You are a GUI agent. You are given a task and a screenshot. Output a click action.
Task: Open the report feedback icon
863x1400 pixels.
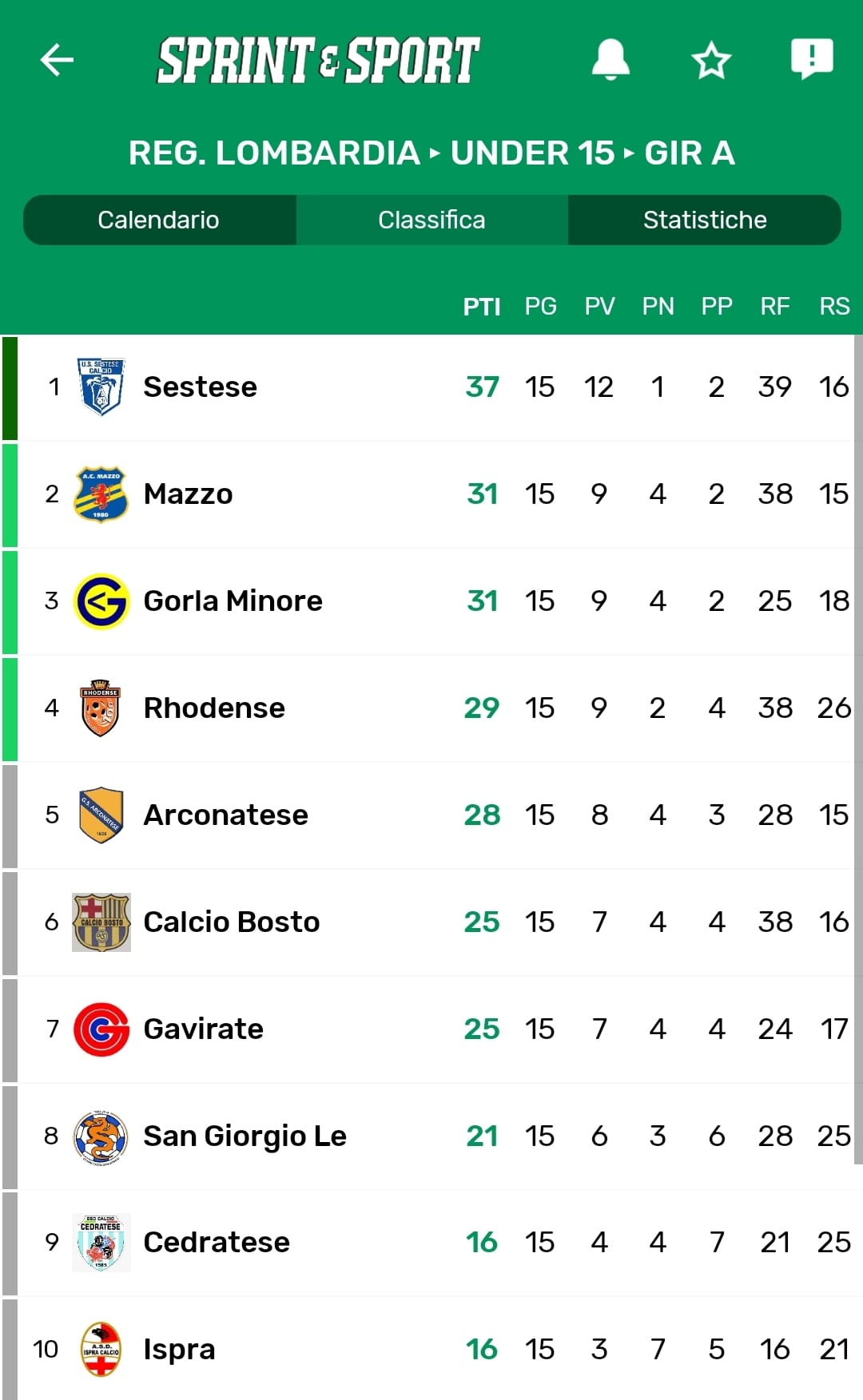pyautogui.click(x=812, y=59)
